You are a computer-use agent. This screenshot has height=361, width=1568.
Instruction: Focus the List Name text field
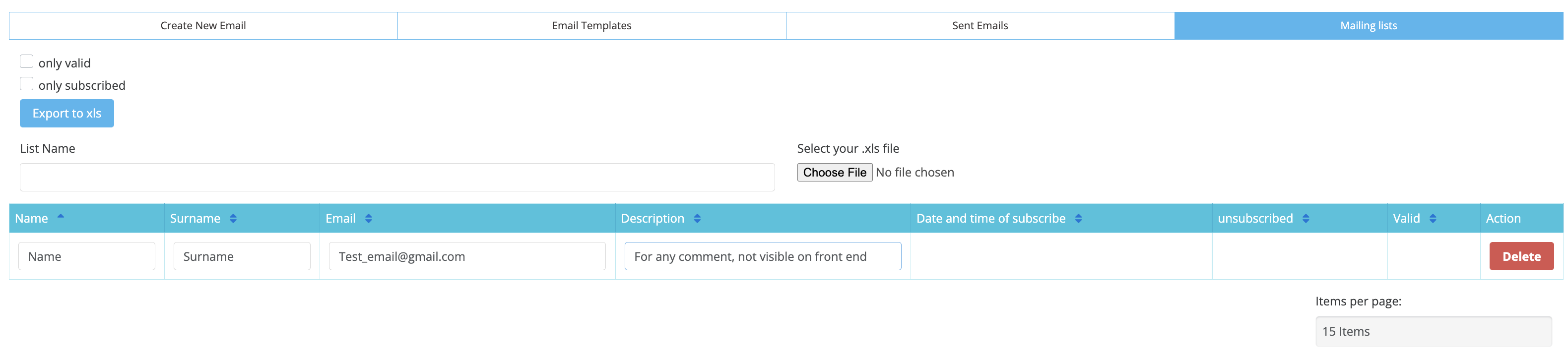(397, 177)
